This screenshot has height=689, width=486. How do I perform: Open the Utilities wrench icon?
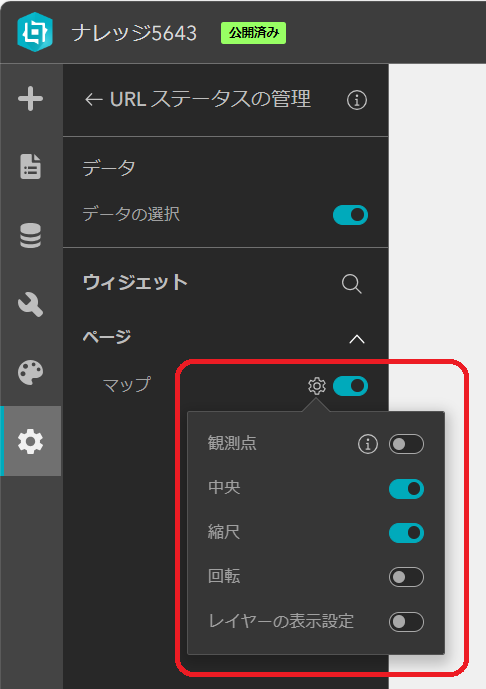coord(30,304)
